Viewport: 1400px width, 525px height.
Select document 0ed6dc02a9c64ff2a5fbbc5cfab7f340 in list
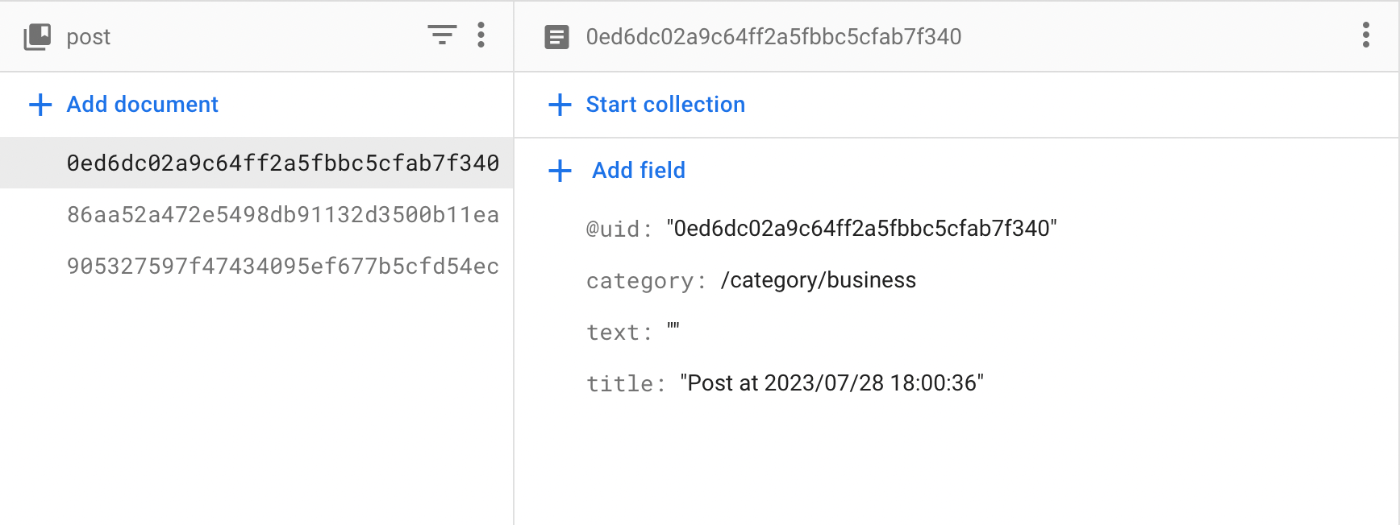[x=257, y=163]
